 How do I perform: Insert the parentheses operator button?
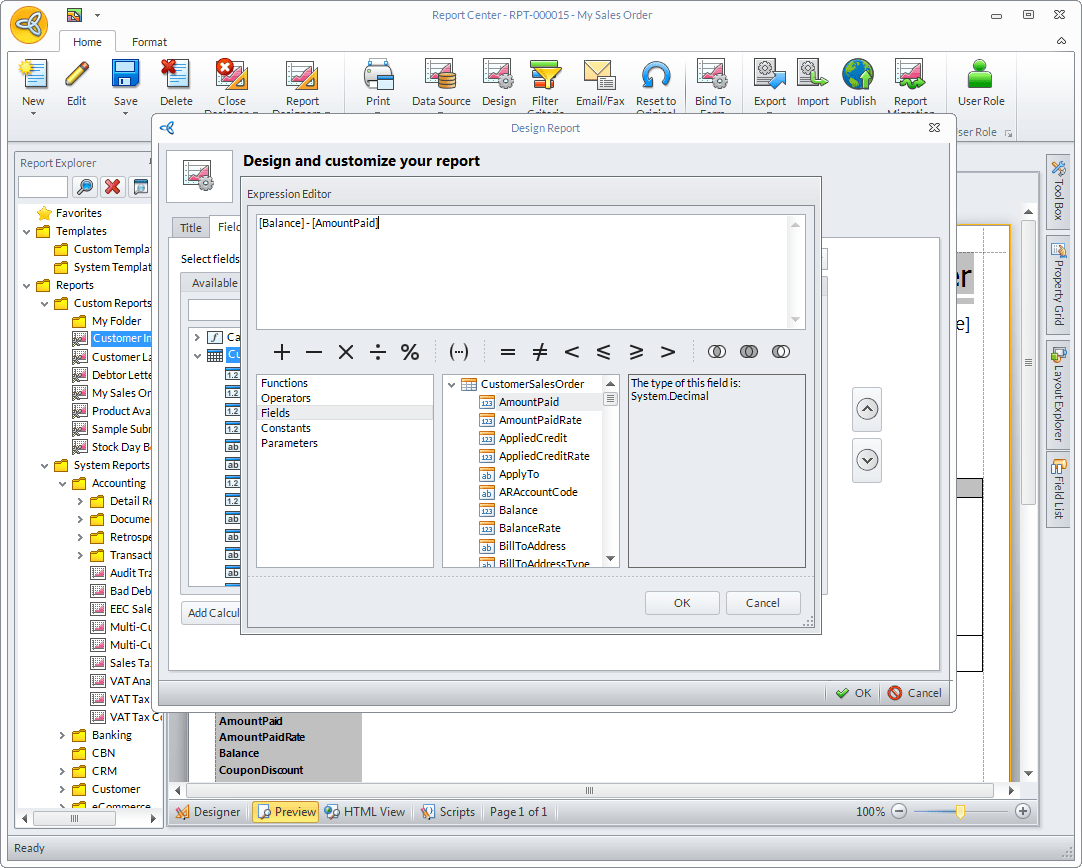point(459,352)
